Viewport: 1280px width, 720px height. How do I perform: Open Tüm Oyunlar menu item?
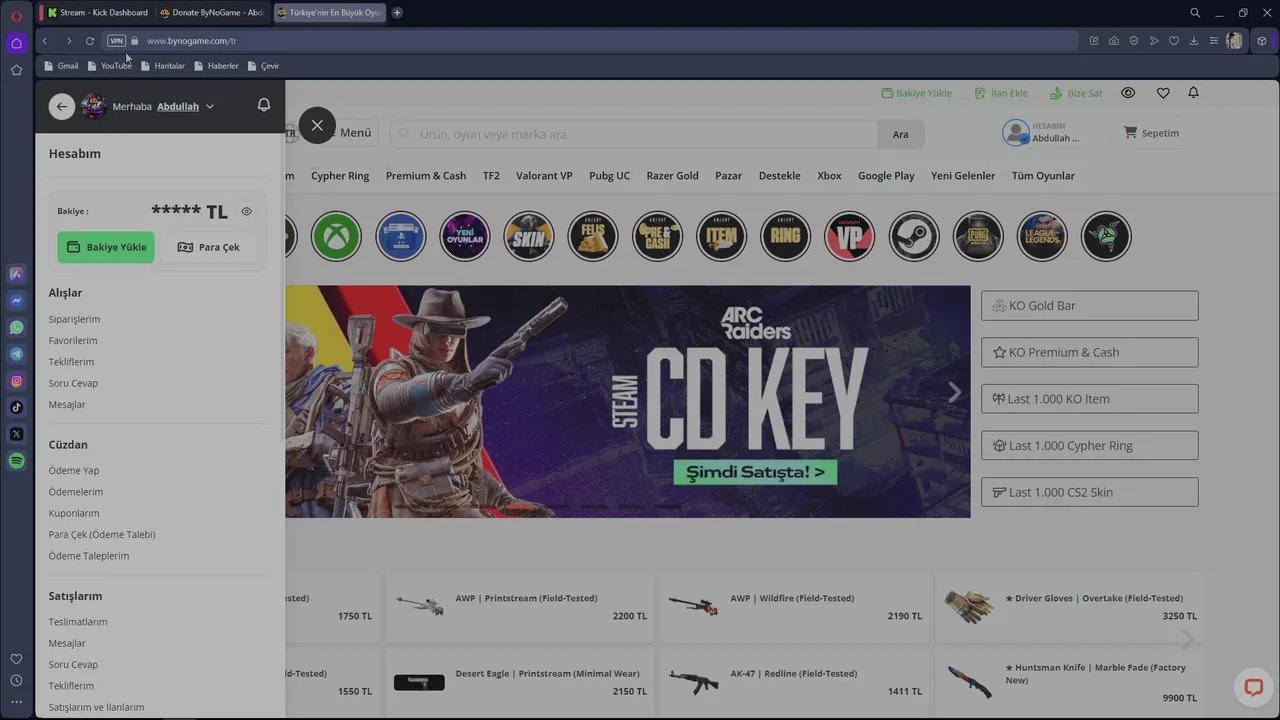coord(1043,176)
